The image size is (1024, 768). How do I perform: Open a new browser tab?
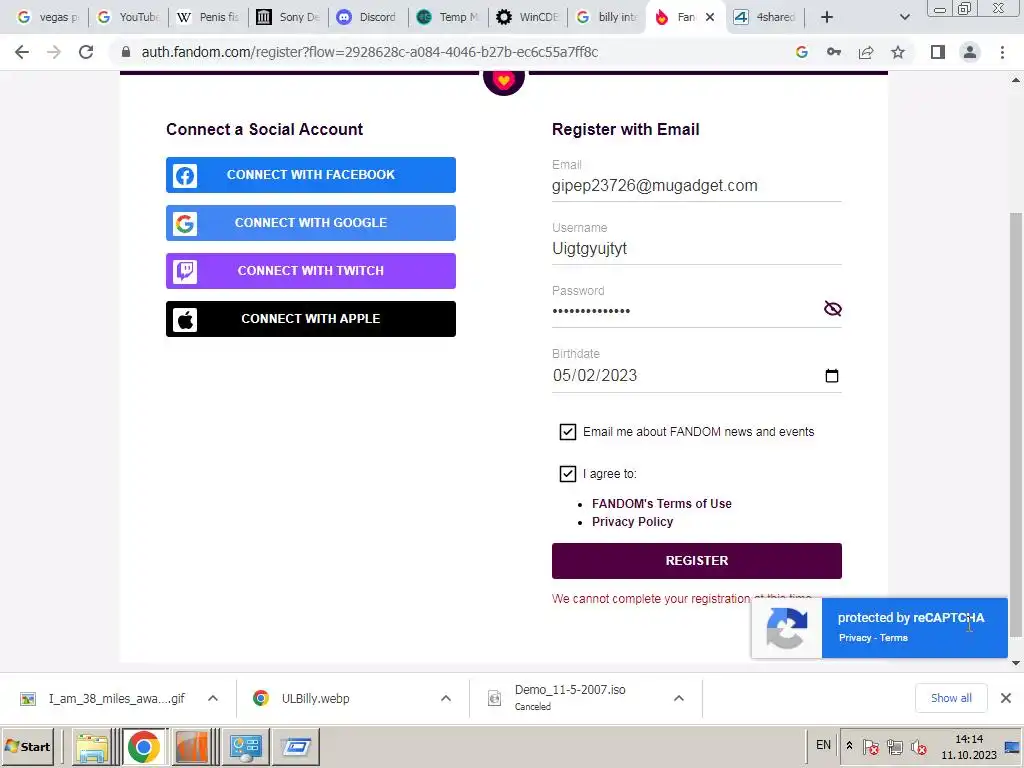(827, 17)
